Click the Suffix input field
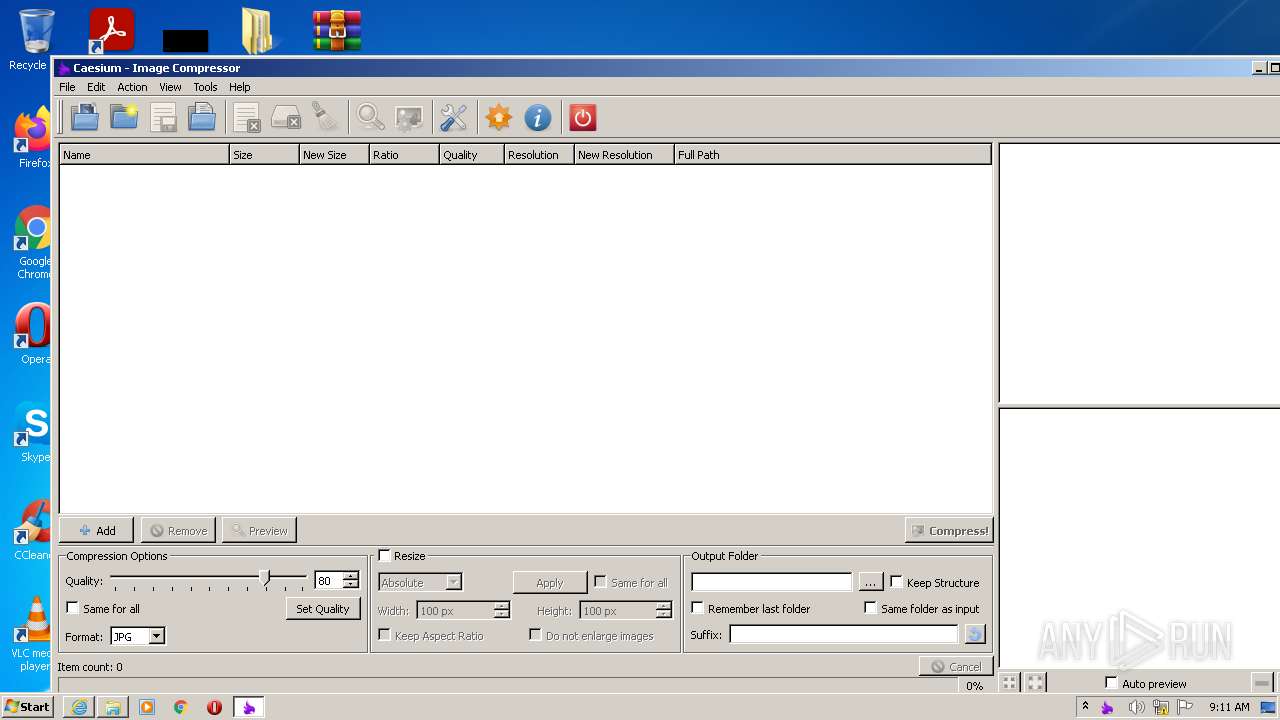Viewport: 1280px width, 720px height. 843,634
